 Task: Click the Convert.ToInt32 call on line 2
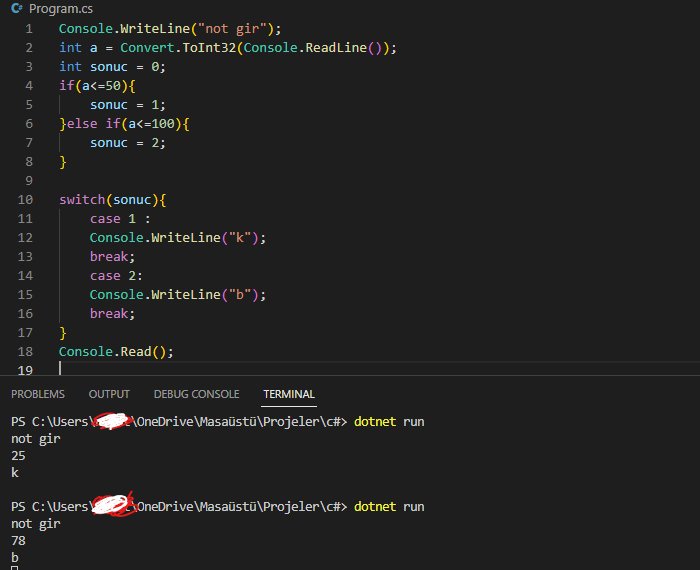(178, 48)
